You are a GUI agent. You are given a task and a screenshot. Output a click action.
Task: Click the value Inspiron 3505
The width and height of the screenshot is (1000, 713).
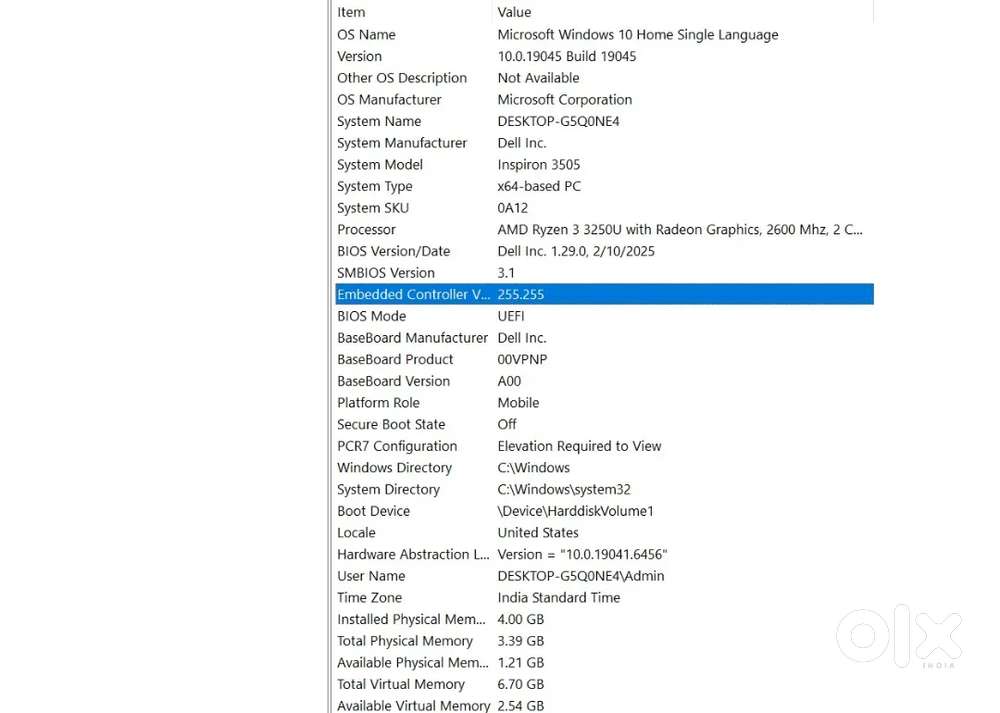[539, 165]
